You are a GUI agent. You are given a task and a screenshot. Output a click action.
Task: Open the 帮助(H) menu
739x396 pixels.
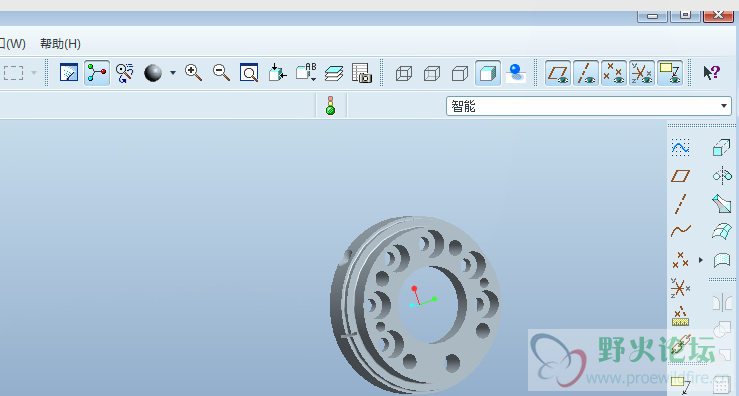coord(60,44)
